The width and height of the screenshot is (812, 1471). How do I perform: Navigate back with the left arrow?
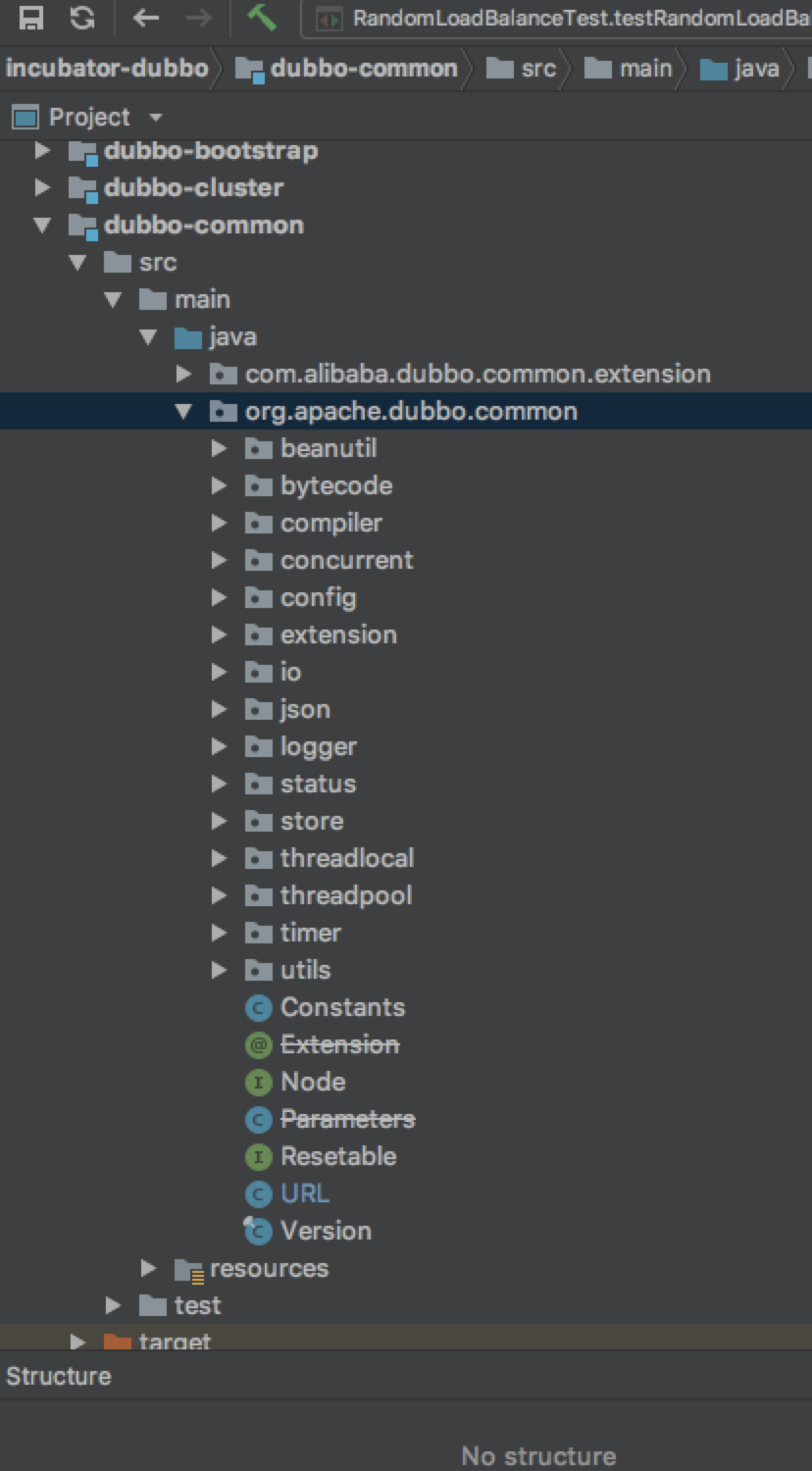tap(146, 18)
